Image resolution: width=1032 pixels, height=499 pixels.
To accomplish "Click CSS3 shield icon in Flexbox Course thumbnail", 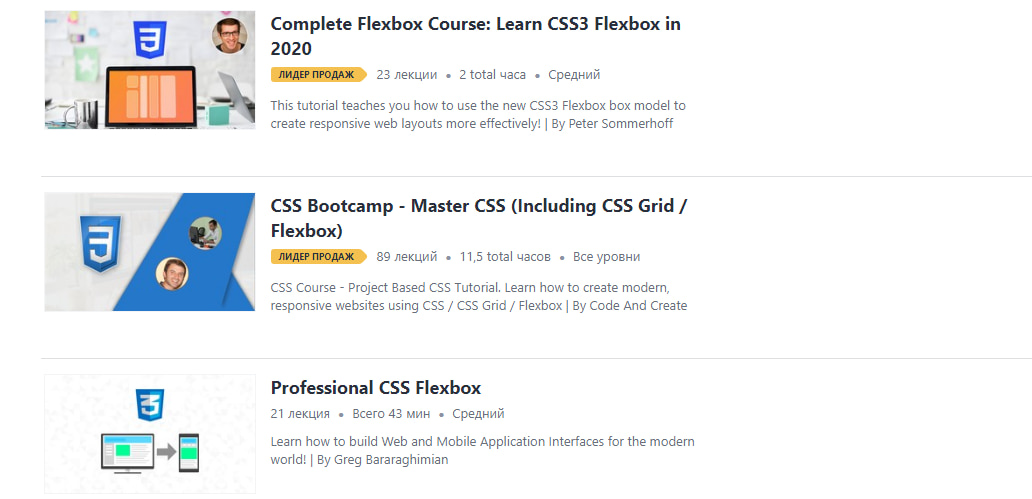I will 150,41.
